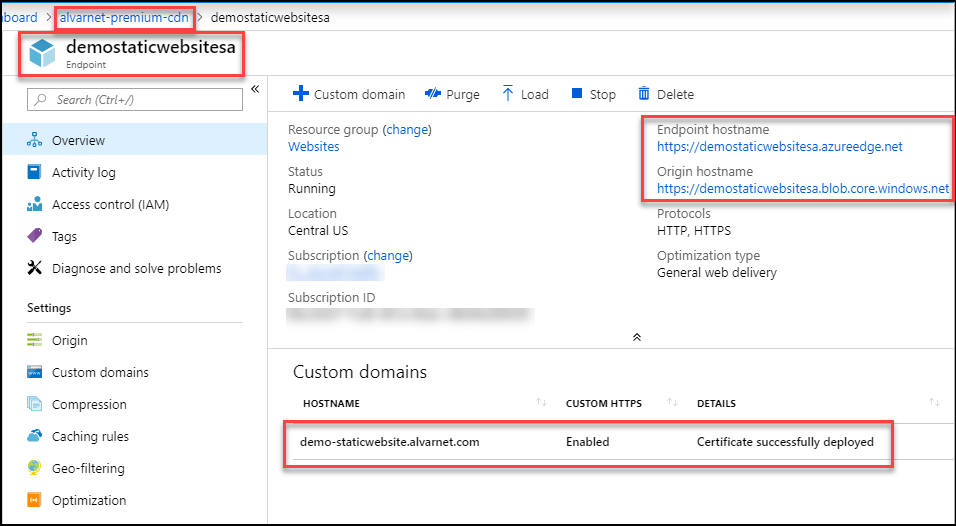Open Access control (IAM) menu item
The width and height of the screenshot is (956, 526).
[x=134, y=204]
